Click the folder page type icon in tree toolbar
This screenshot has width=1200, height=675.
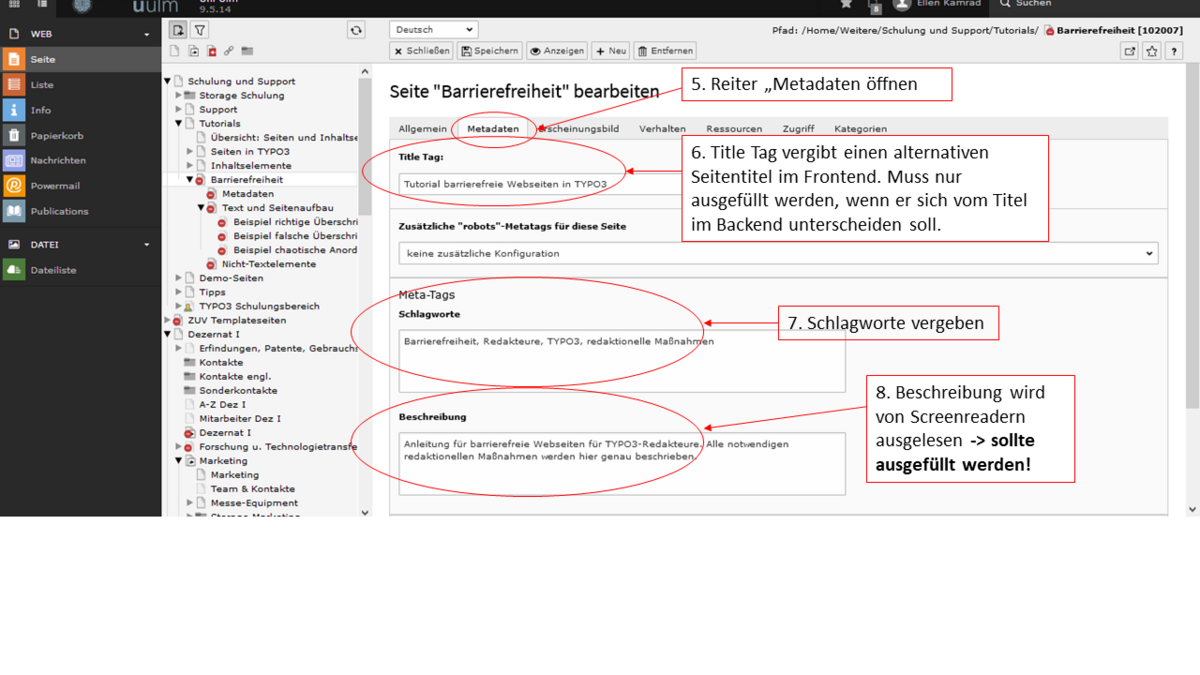click(x=247, y=51)
